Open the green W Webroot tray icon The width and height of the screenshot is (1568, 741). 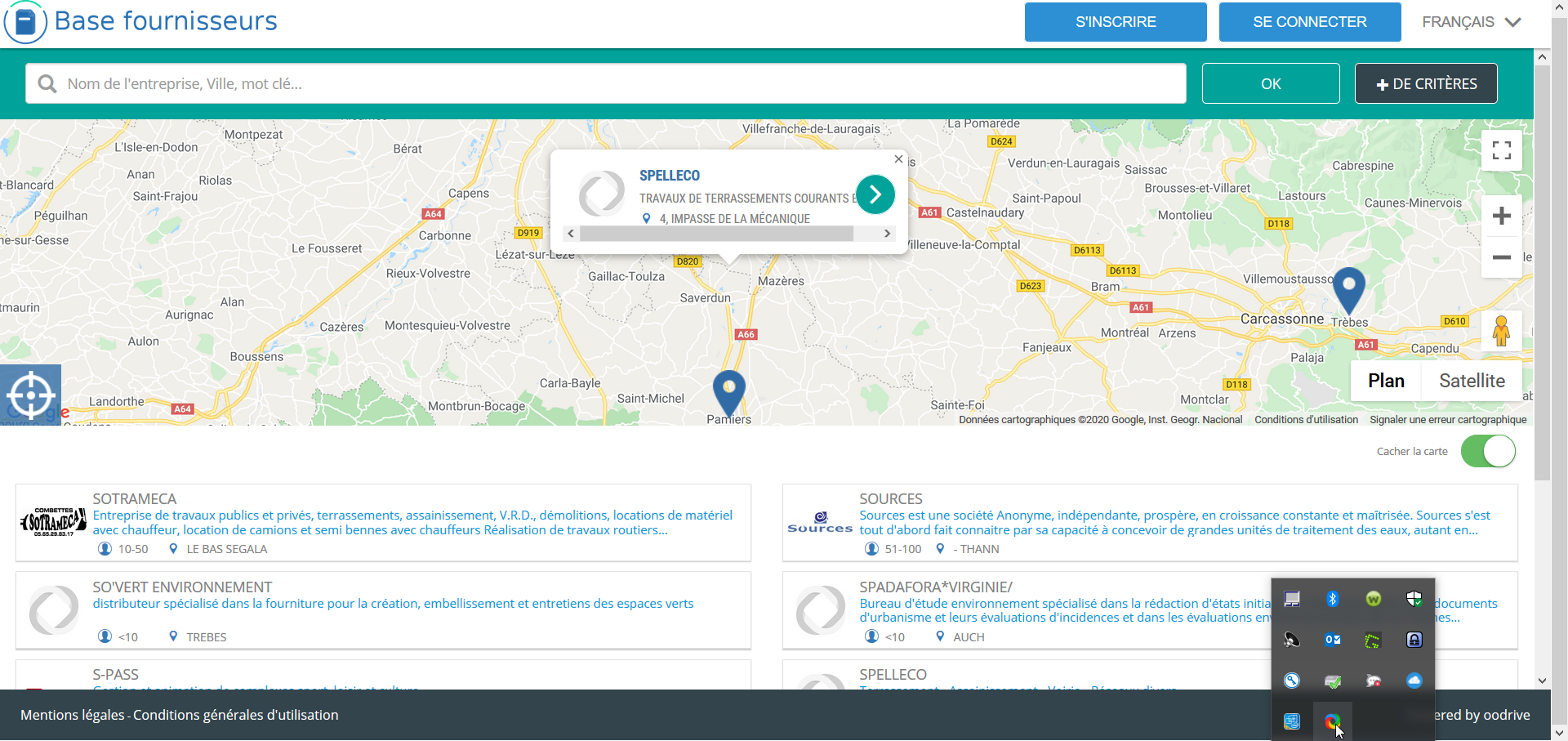click(x=1374, y=599)
